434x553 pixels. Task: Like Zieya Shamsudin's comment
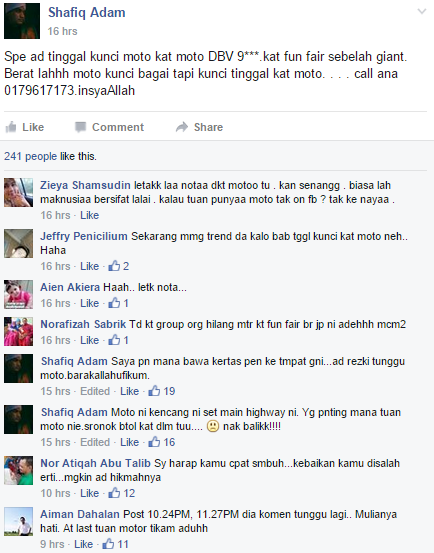coord(90,215)
